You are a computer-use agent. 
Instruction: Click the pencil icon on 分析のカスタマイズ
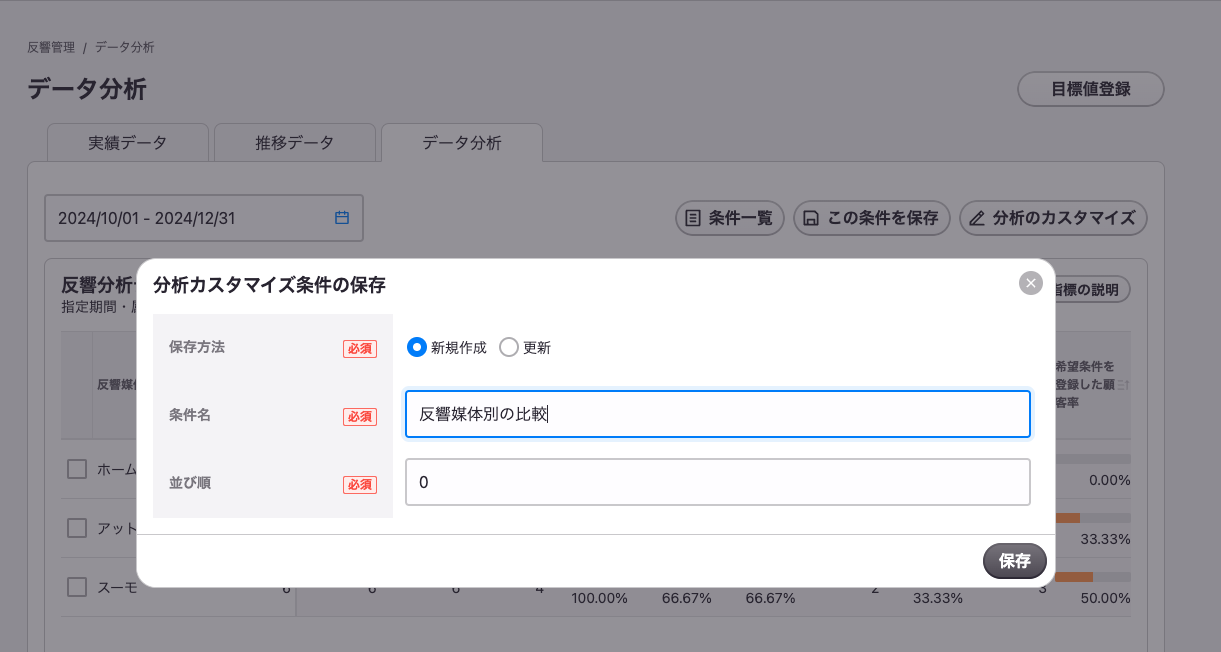[978, 217]
